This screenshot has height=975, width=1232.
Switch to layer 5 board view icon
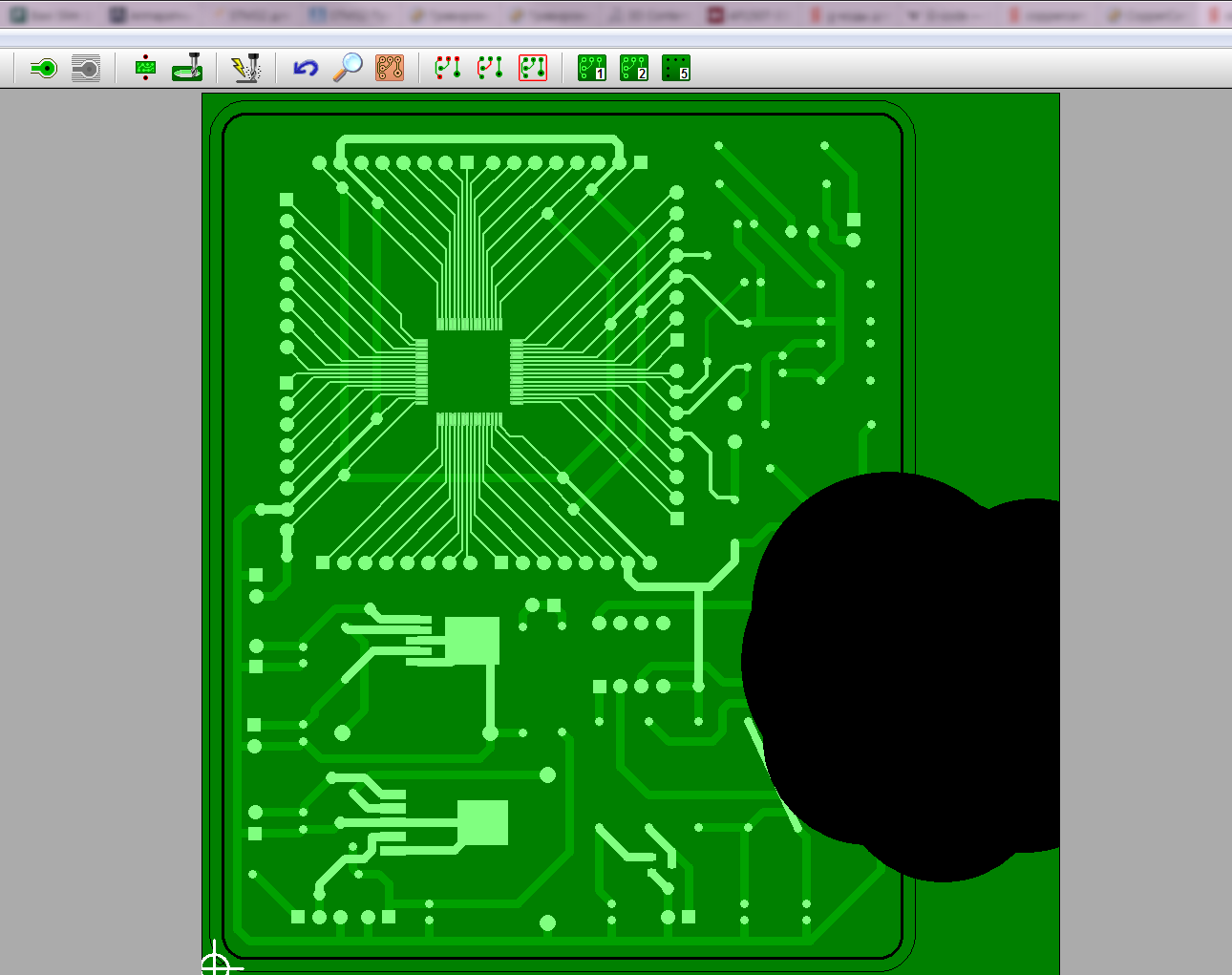[x=676, y=68]
